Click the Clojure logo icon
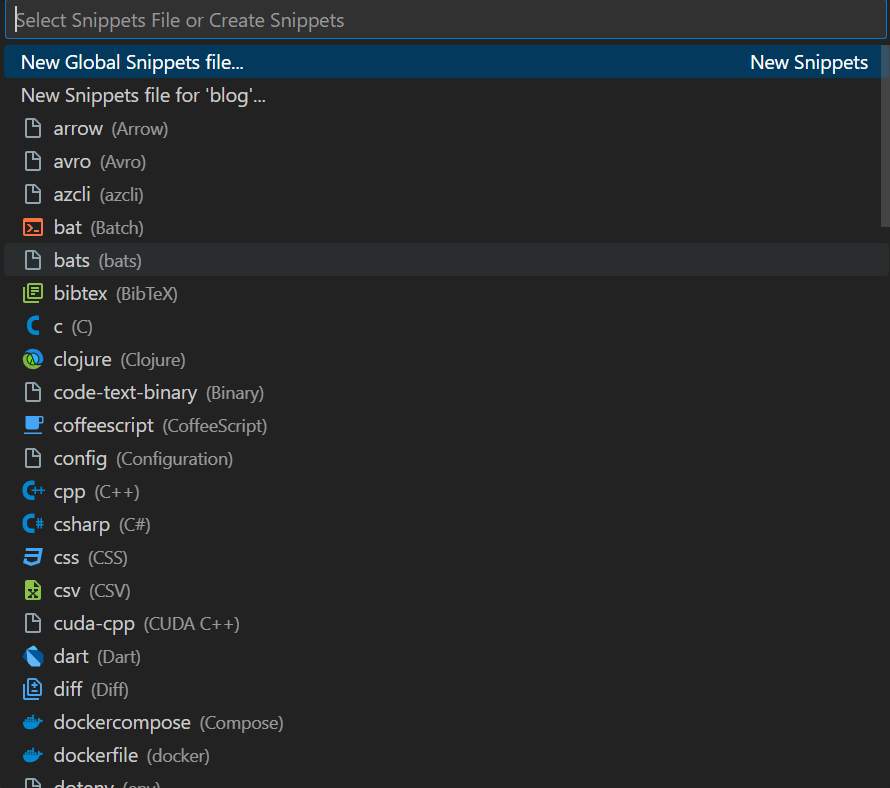Image resolution: width=890 pixels, height=788 pixels. click(33, 359)
